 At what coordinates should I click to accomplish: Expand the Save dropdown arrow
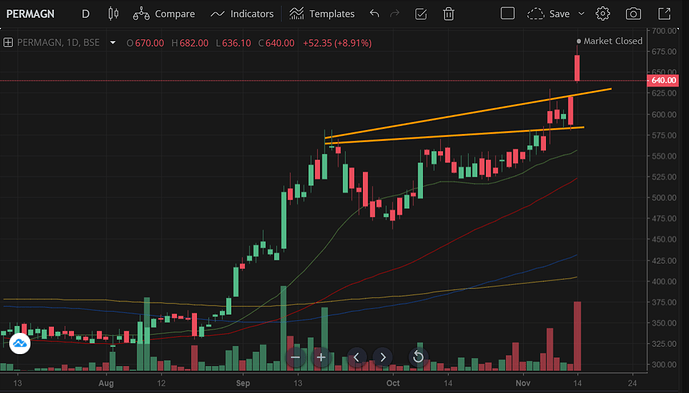[581, 14]
